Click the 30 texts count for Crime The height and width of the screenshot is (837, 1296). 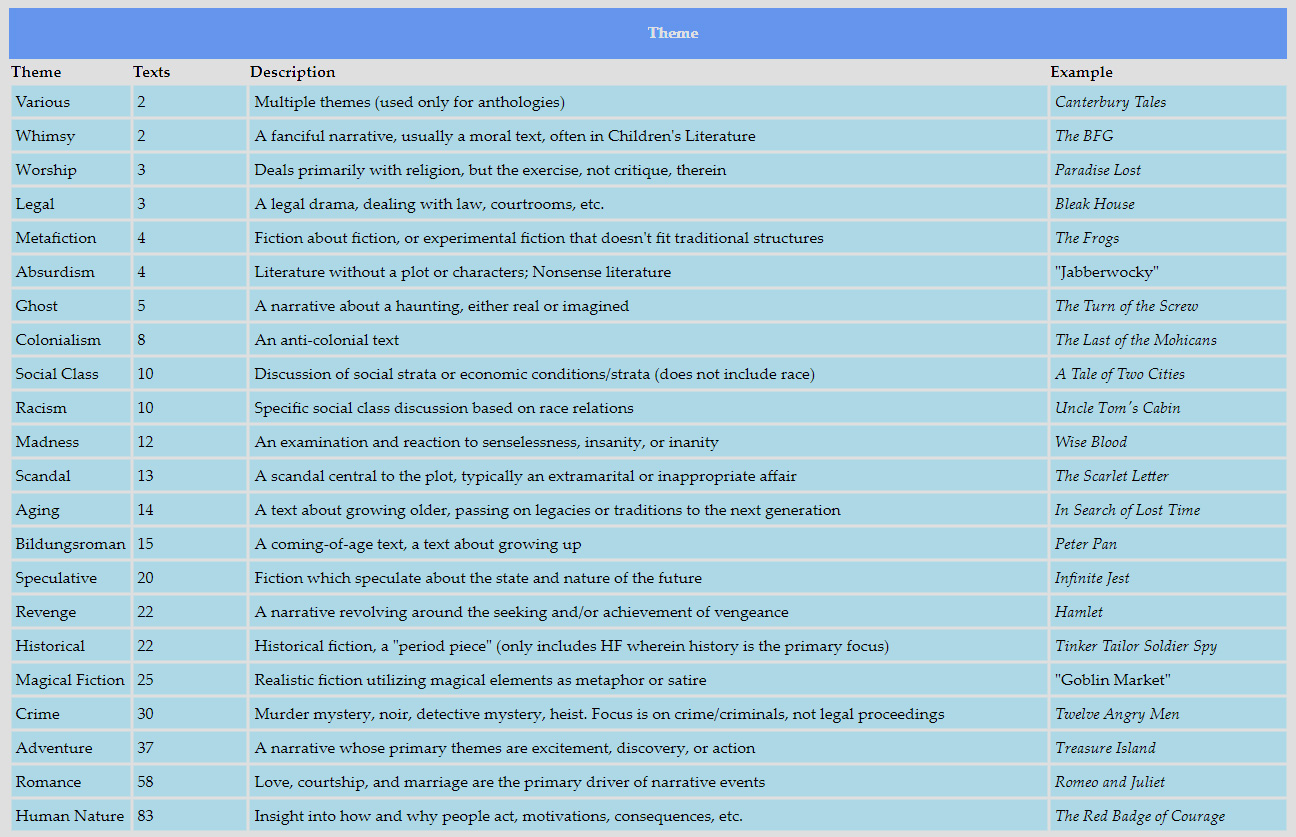(x=146, y=714)
